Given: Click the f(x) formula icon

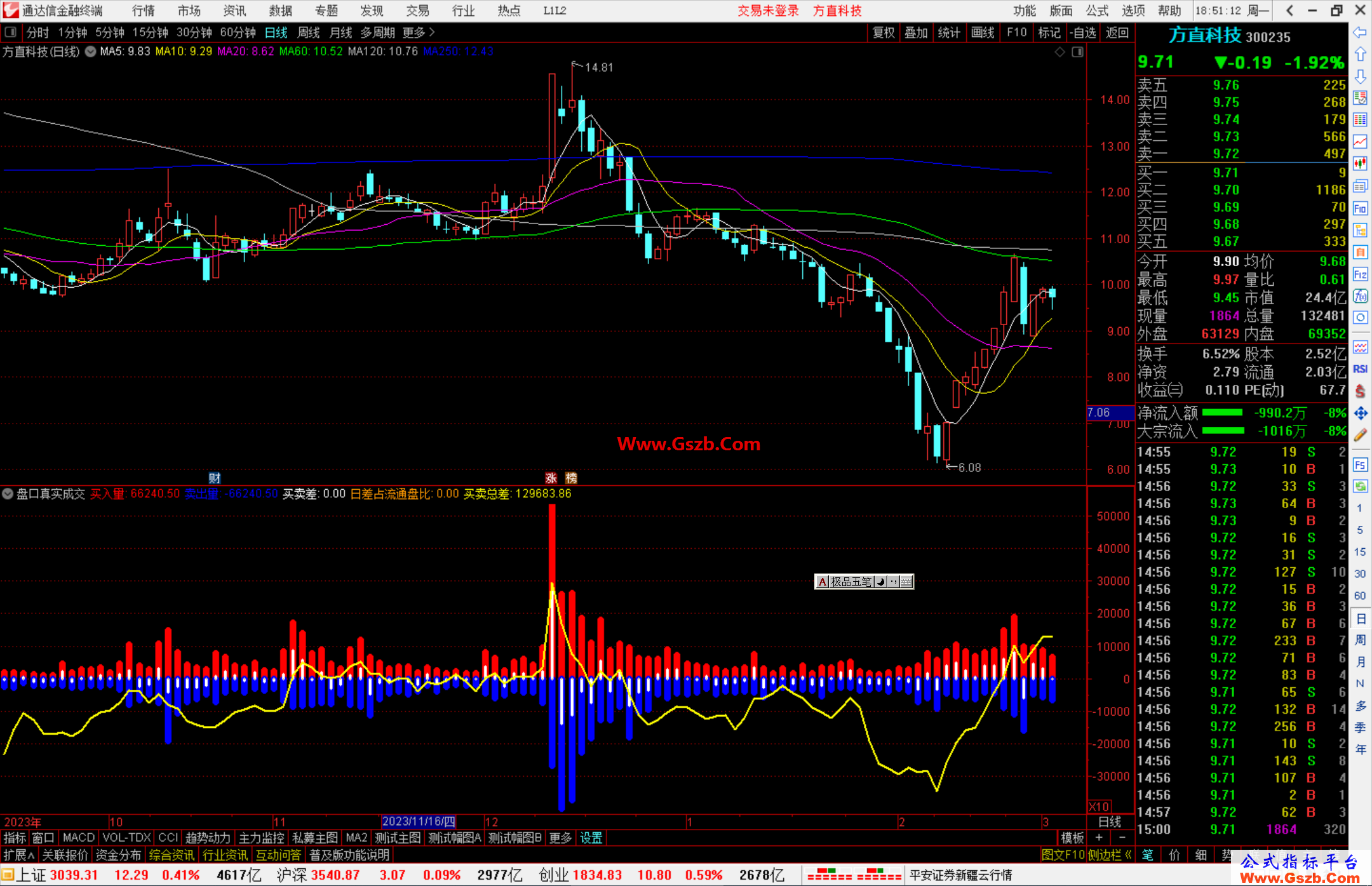Looking at the screenshot, I should [1360, 296].
